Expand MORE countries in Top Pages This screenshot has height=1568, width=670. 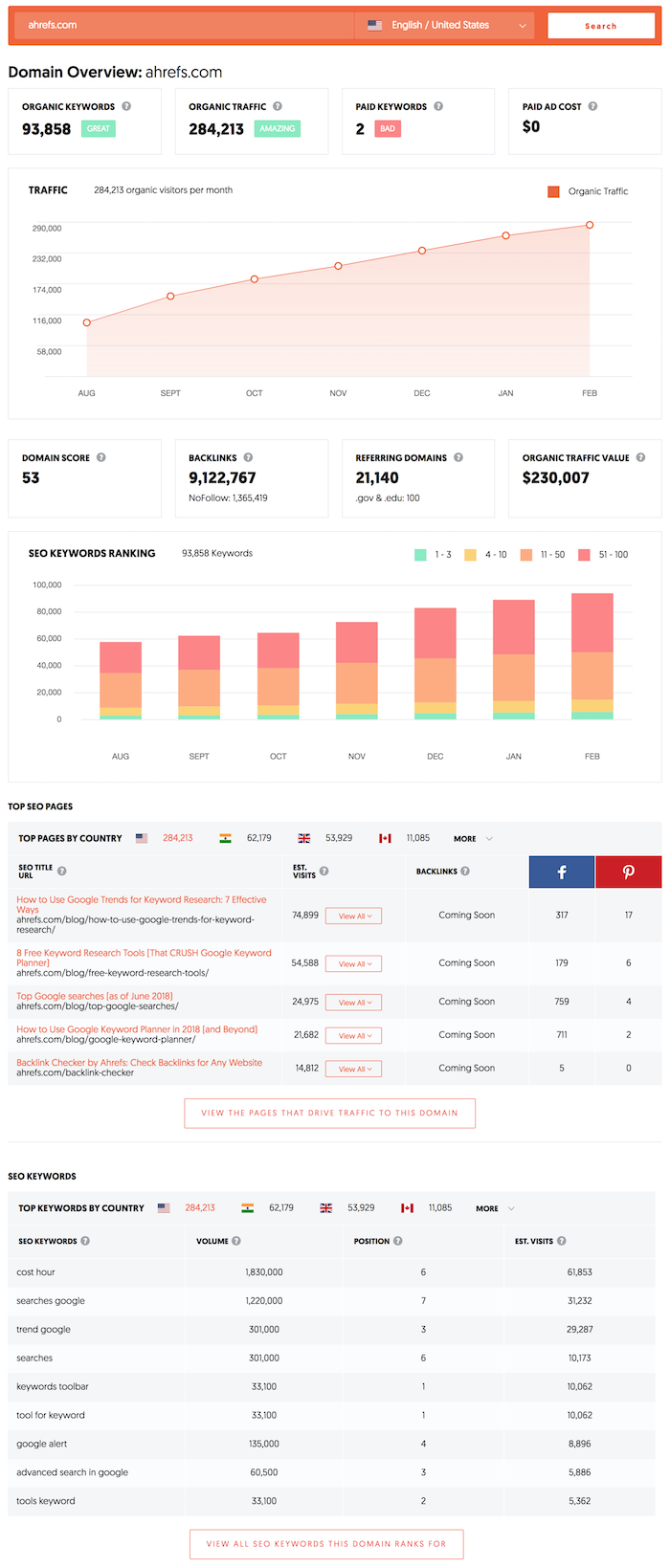(x=473, y=839)
